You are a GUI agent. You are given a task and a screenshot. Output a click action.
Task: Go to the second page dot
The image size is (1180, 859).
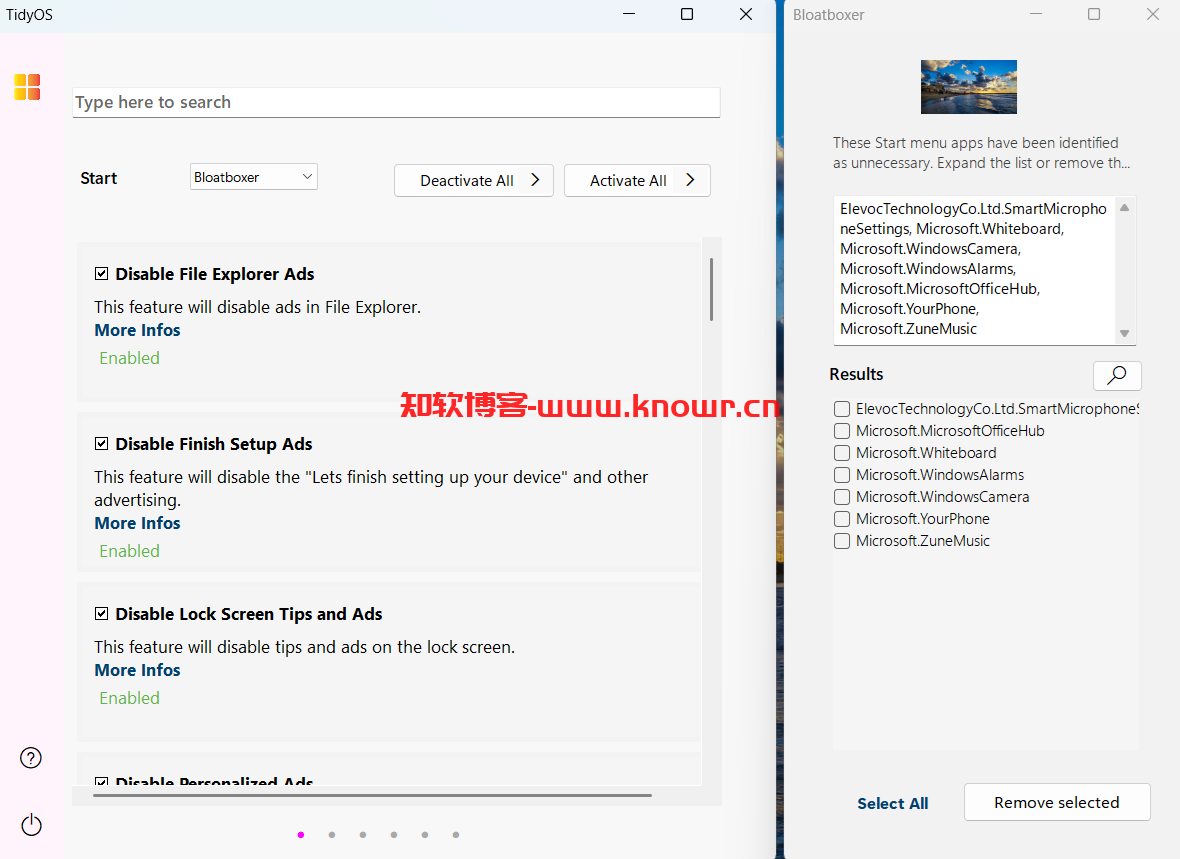click(332, 835)
